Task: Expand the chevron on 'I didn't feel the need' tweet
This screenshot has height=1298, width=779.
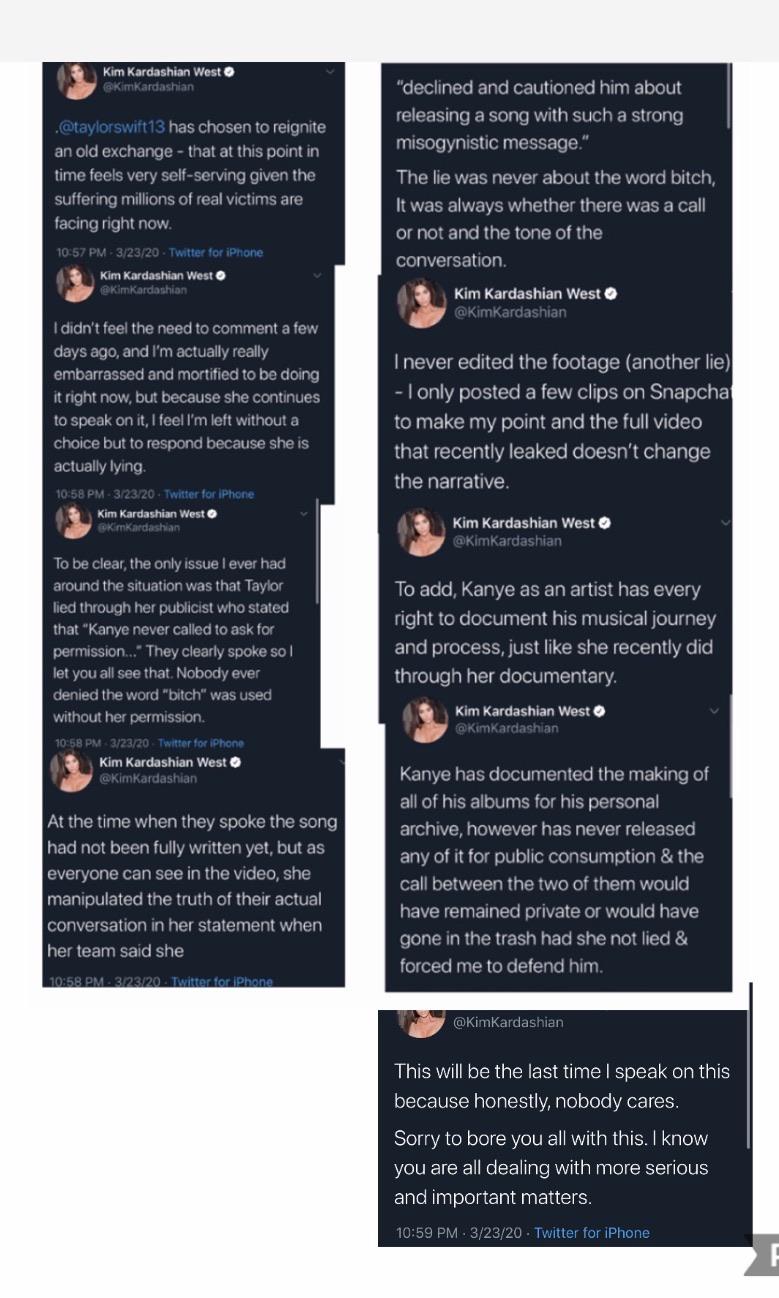Action: [317, 275]
